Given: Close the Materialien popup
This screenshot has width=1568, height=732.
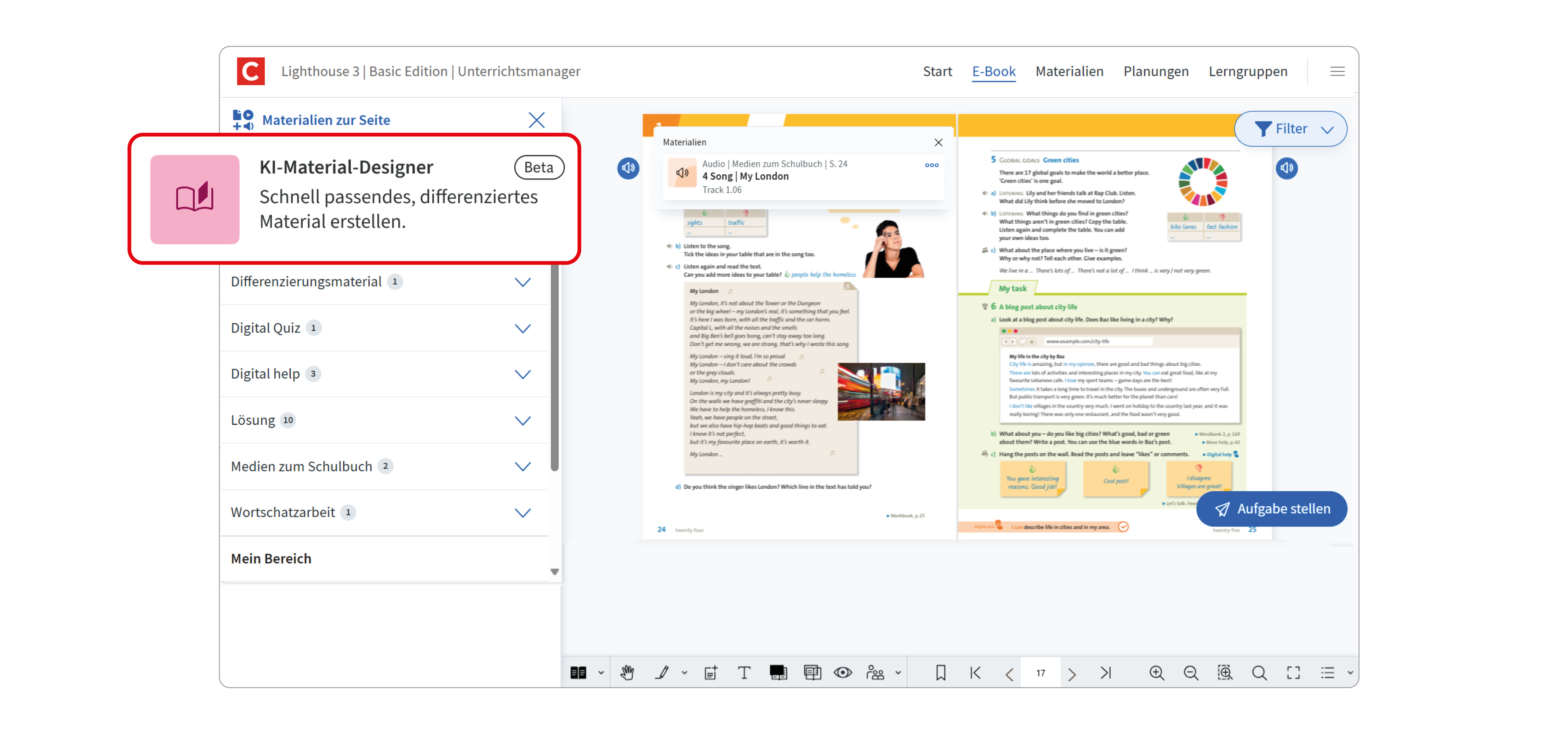Looking at the screenshot, I should (938, 142).
